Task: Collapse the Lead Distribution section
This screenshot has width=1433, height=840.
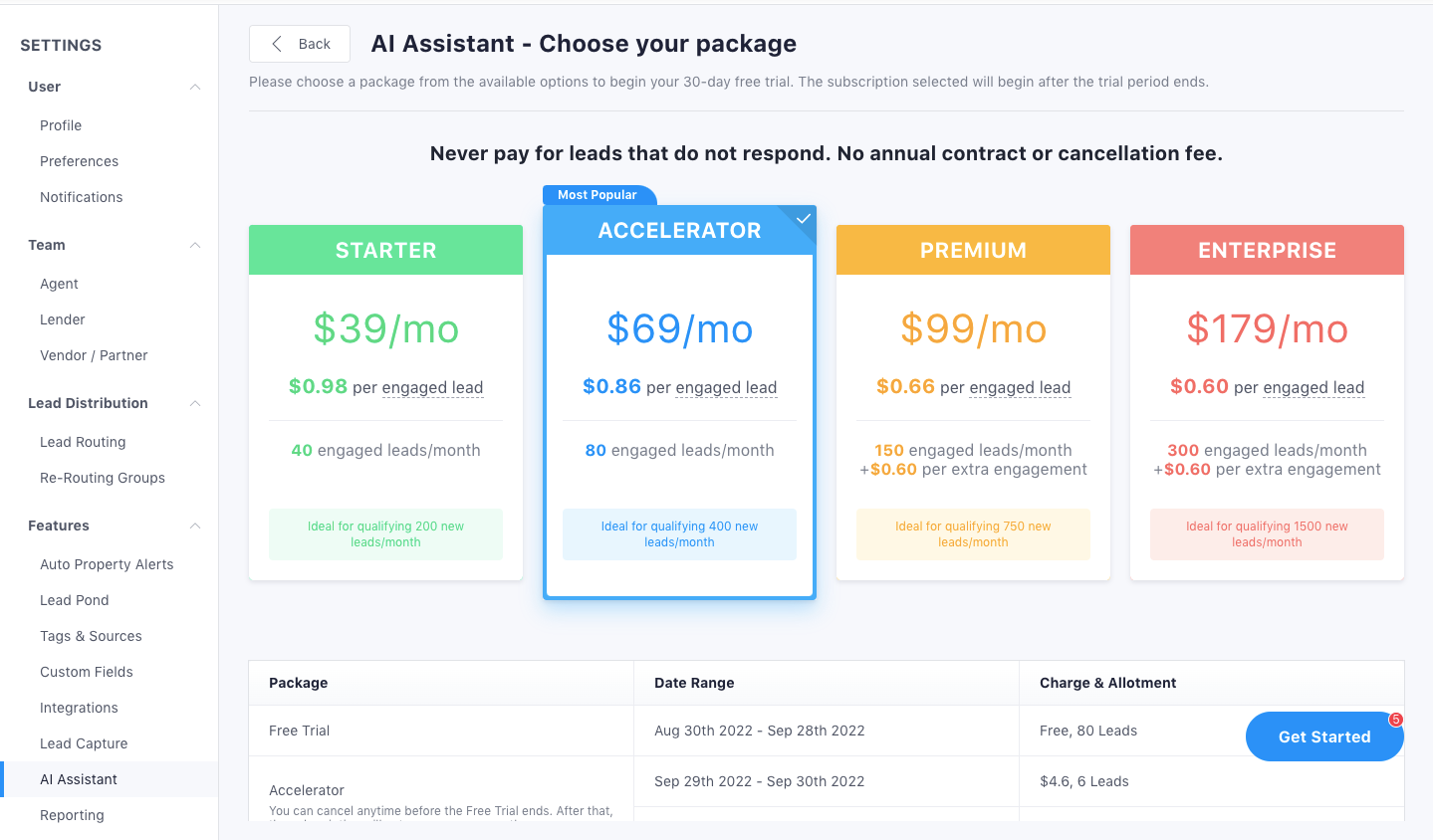Action: [195, 403]
